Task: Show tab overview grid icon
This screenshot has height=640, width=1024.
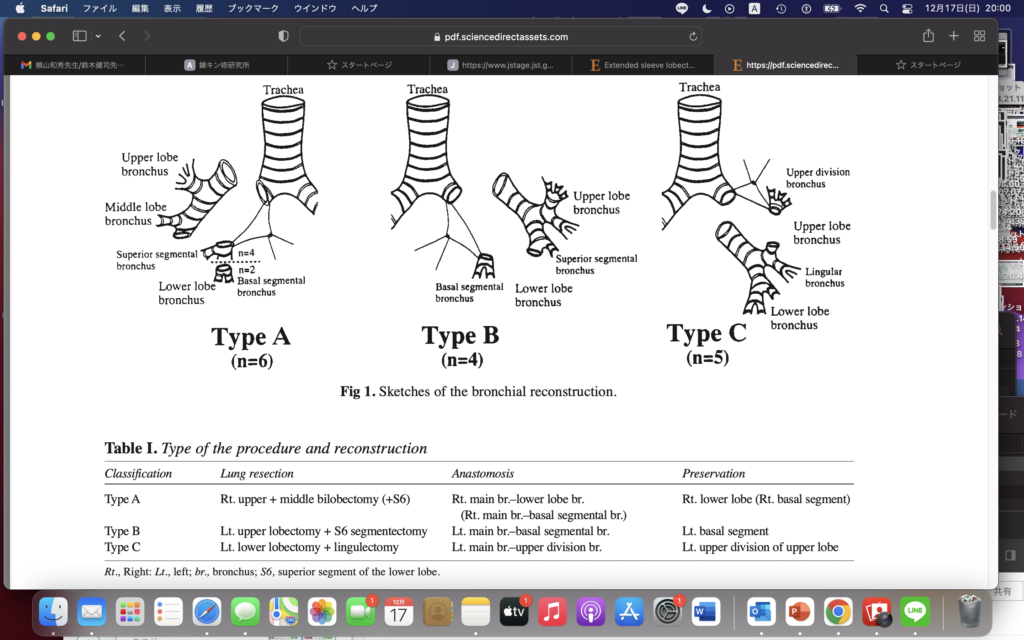Action: pyautogui.click(x=979, y=36)
